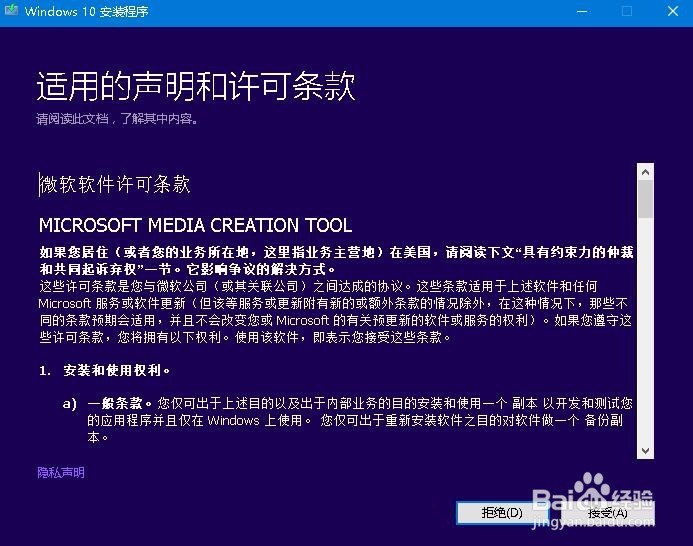
Task: Click the Windows 10 setup title bar icon
Action: pos(11,10)
